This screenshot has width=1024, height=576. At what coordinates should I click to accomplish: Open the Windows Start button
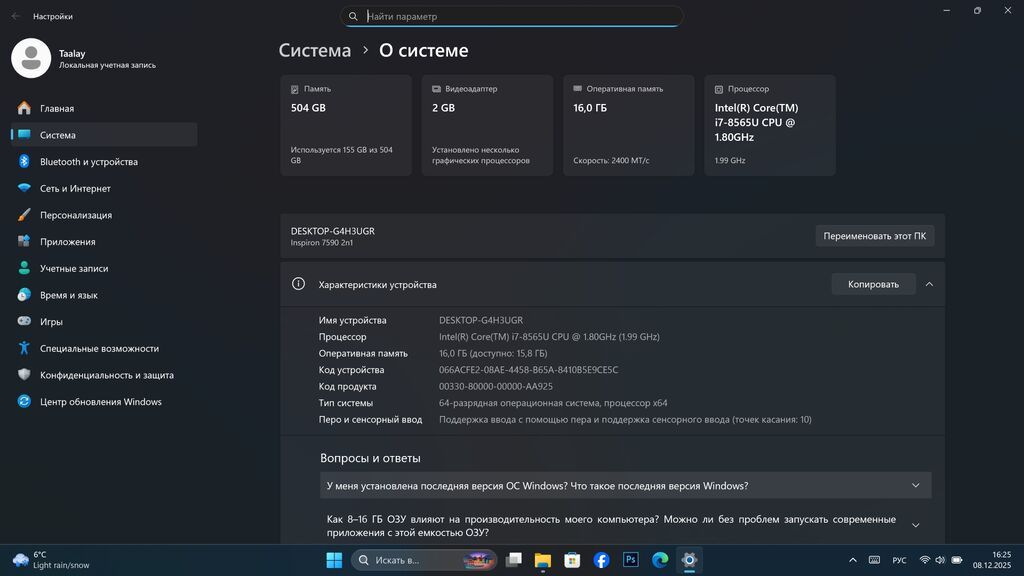click(x=334, y=560)
